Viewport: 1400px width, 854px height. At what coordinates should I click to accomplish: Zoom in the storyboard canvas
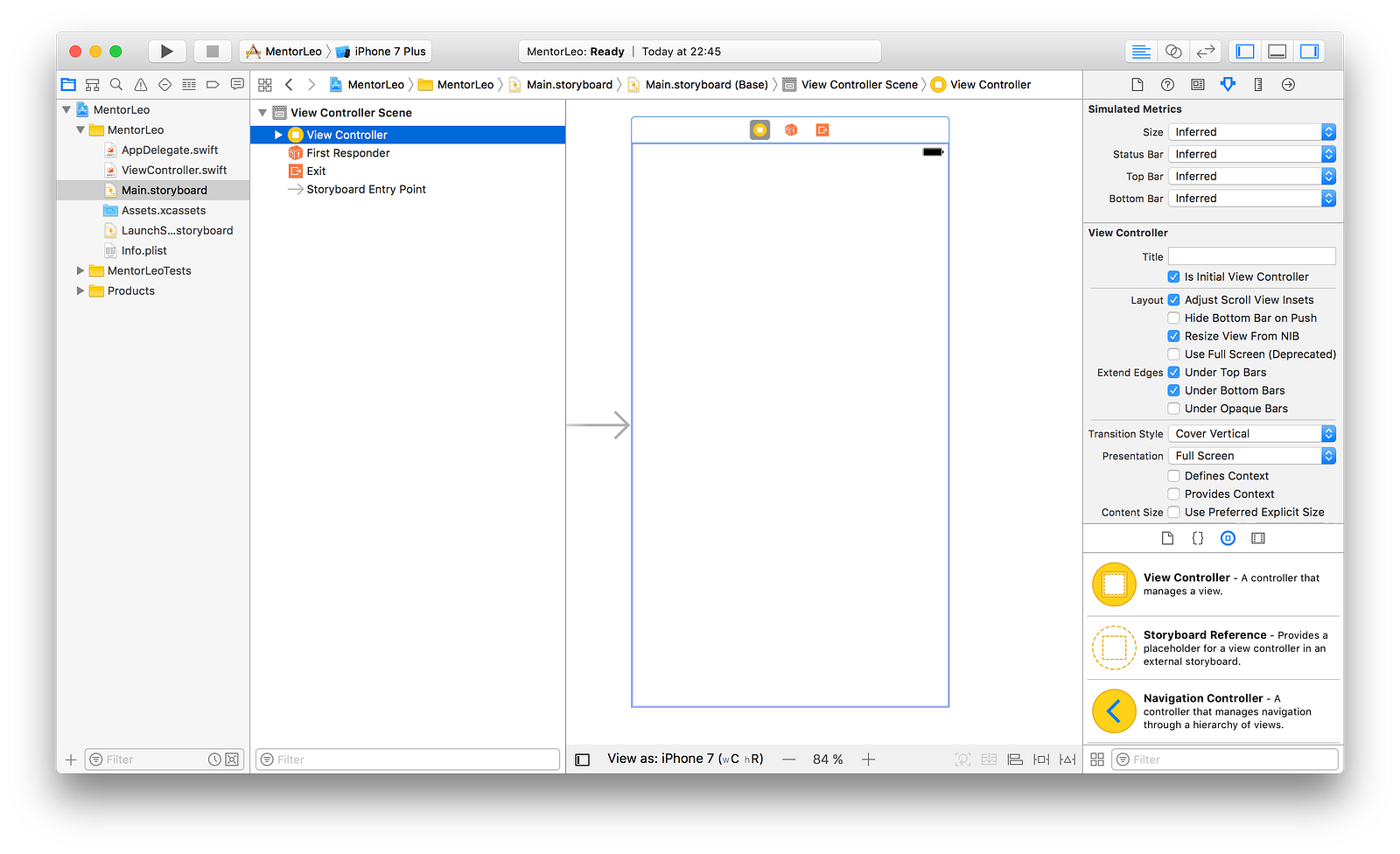[x=868, y=759]
